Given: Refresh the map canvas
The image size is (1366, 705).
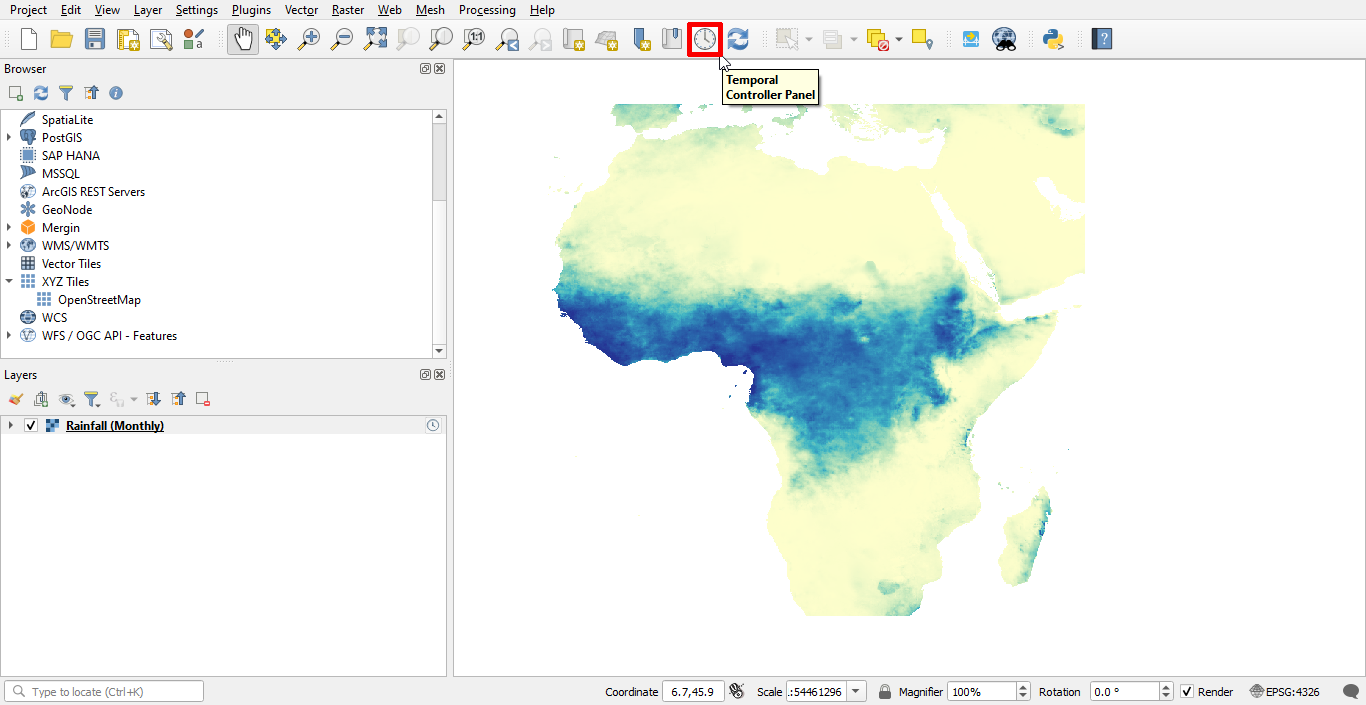Looking at the screenshot, I should (738, 39).
